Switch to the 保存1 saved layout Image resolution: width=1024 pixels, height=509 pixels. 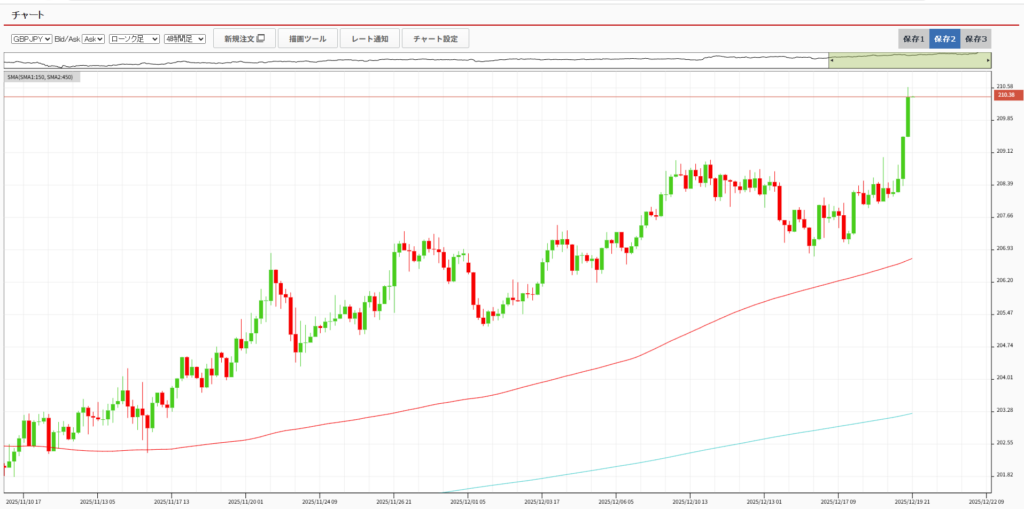[912, 39]
